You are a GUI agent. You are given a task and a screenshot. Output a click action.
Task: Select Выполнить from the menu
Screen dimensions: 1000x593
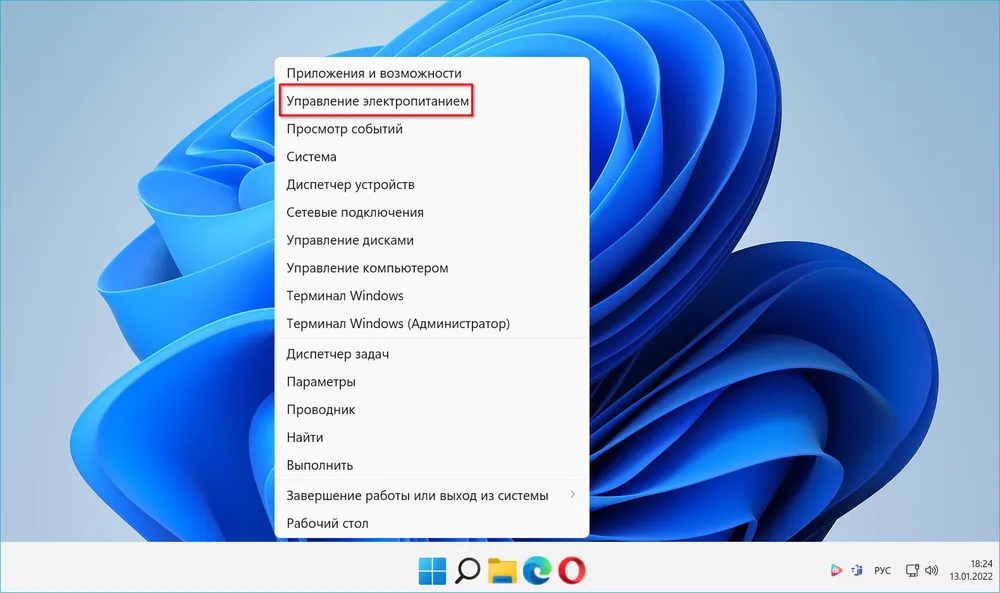tap(319, 465)
